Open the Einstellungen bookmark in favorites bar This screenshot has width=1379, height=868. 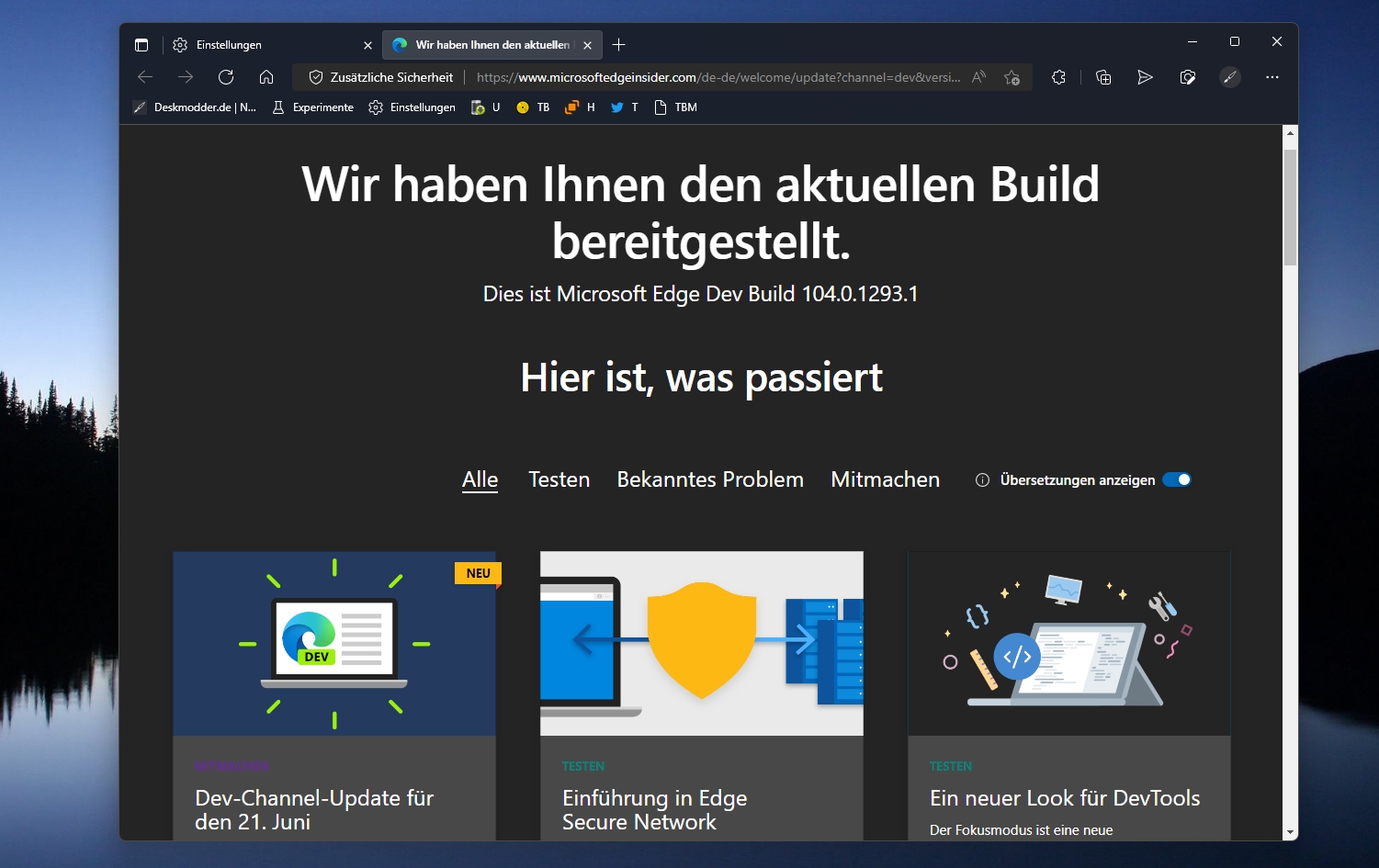412,107
